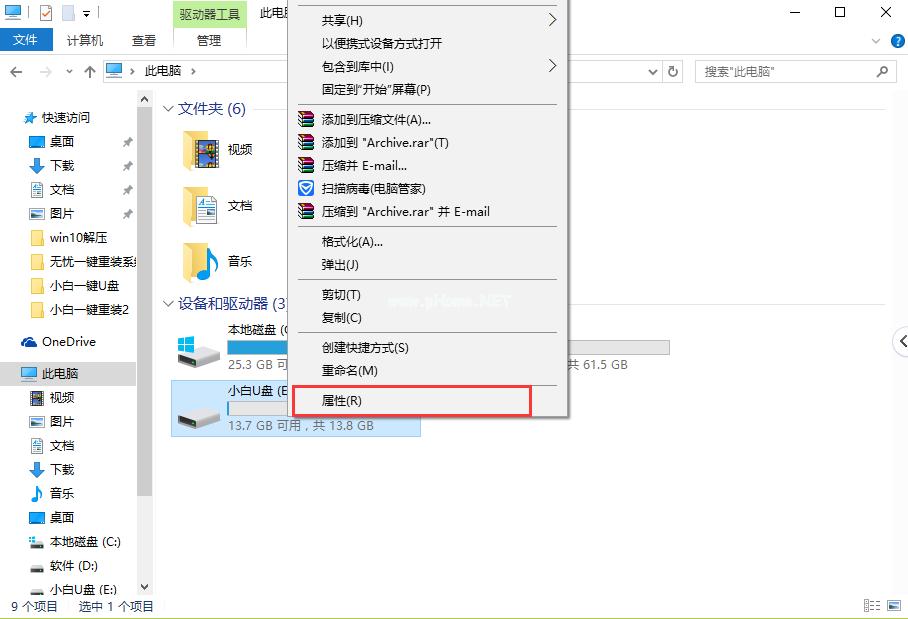Click the 文件 button in the ribbon
The image size is (908, 619).
coord(26,40)
